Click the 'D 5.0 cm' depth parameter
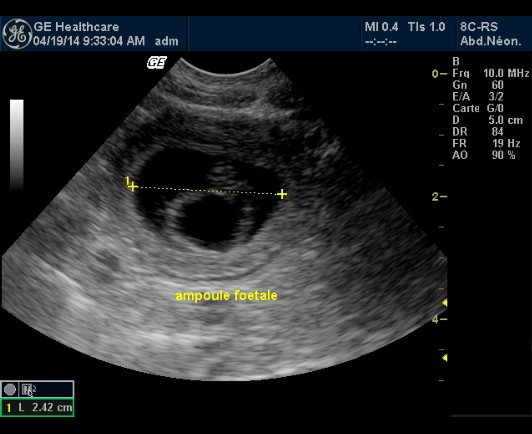This screenshot has height=434, width=532. tap(488, 120)
